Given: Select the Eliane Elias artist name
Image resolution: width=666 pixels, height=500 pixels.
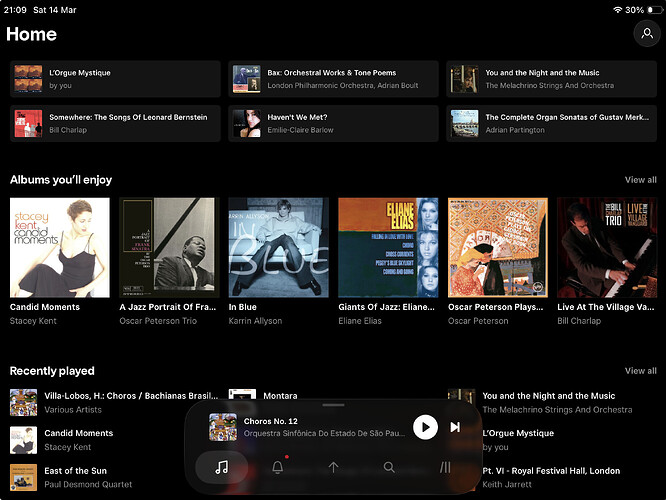Looking at the screenshot, I should point(360,321).
